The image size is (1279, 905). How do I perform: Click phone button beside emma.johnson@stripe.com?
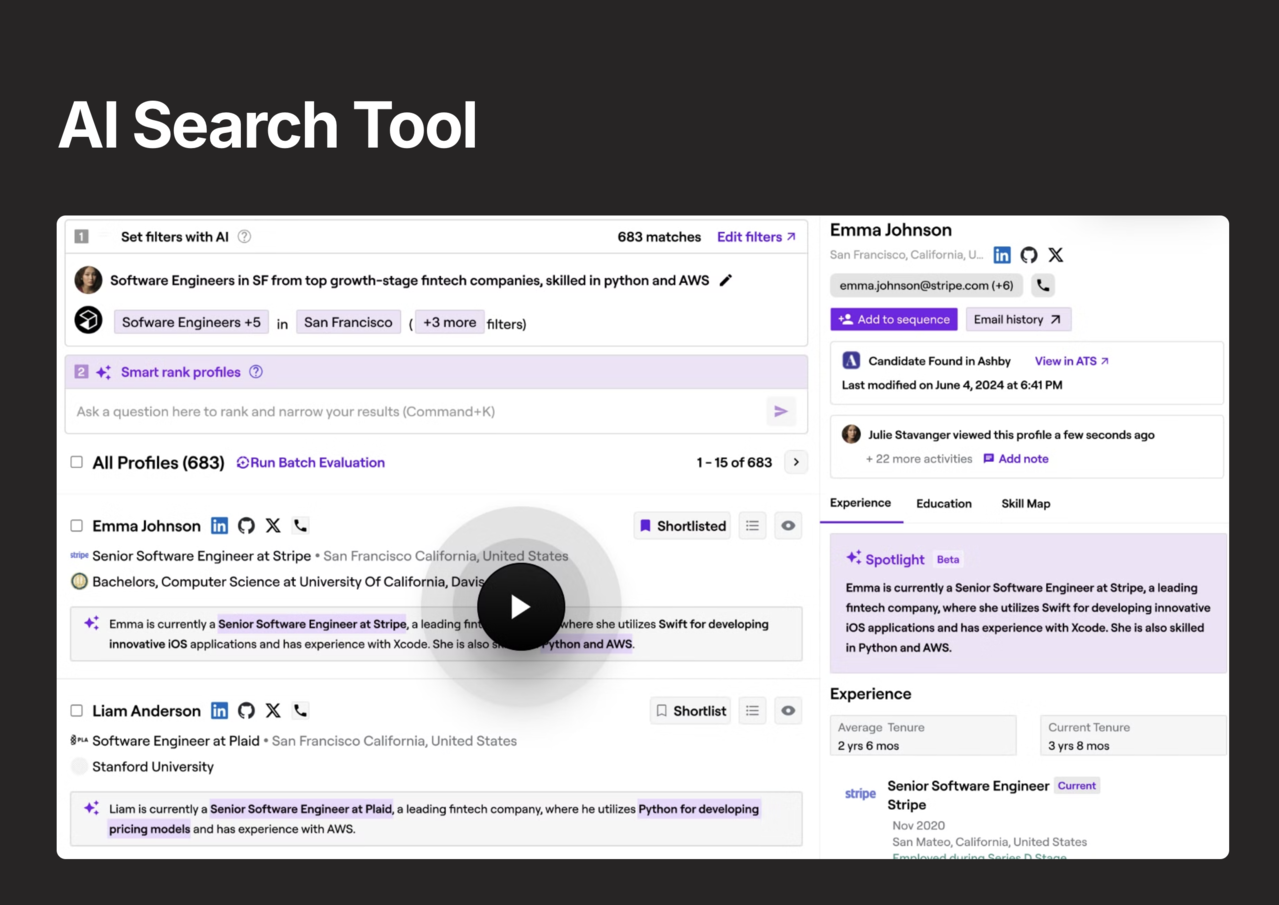[x=1043, y=285]
